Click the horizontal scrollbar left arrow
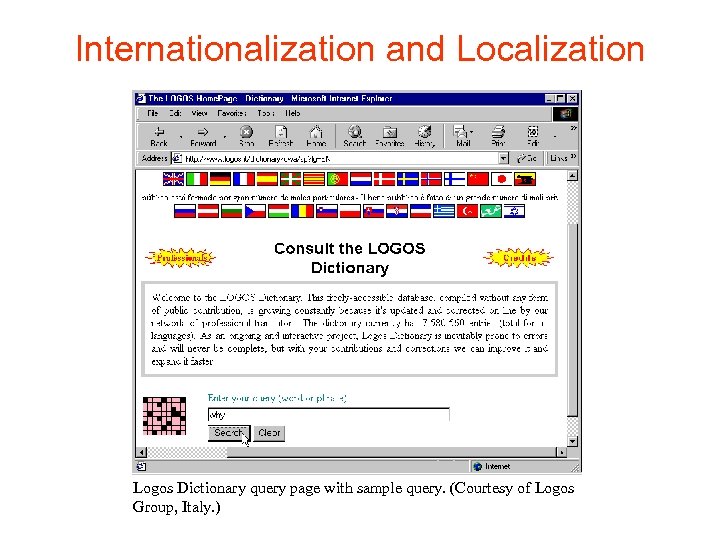This screenshot has height=540, width=720. pyautogui.click(x=141, y=452)
